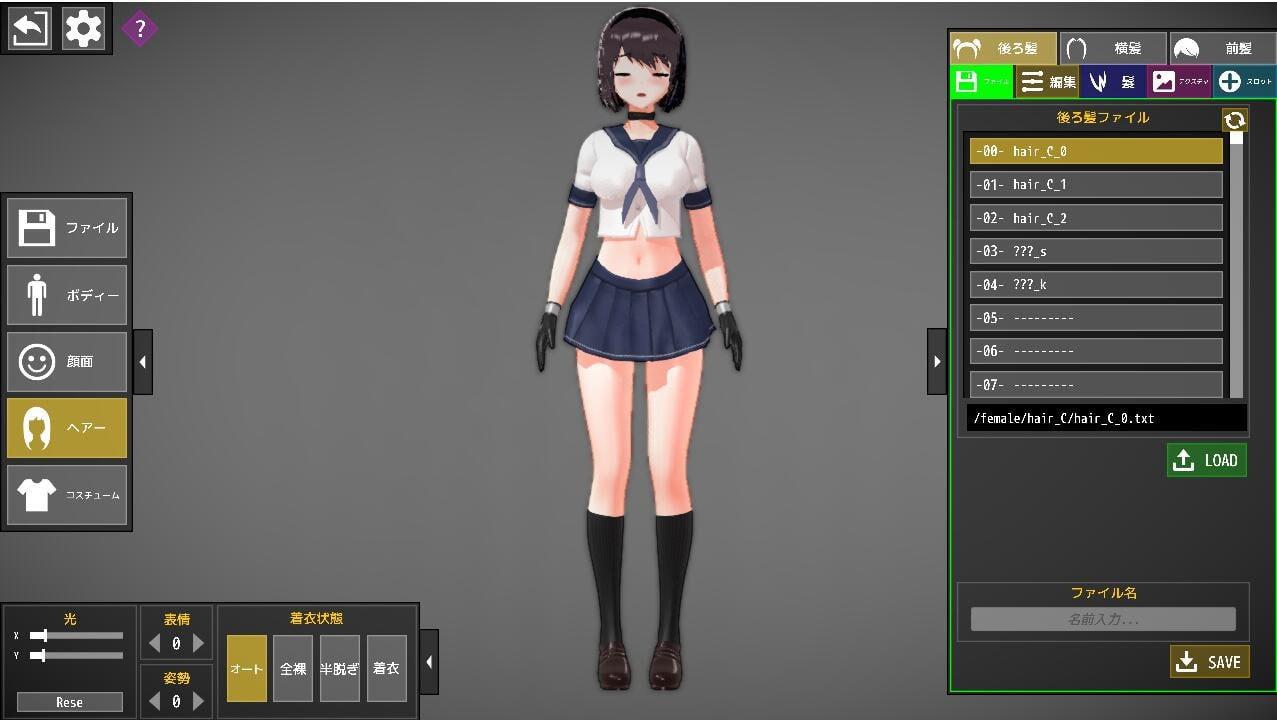
Task: Select the ファイル floppy disk in left sidebar
Action: coord(67,228)
